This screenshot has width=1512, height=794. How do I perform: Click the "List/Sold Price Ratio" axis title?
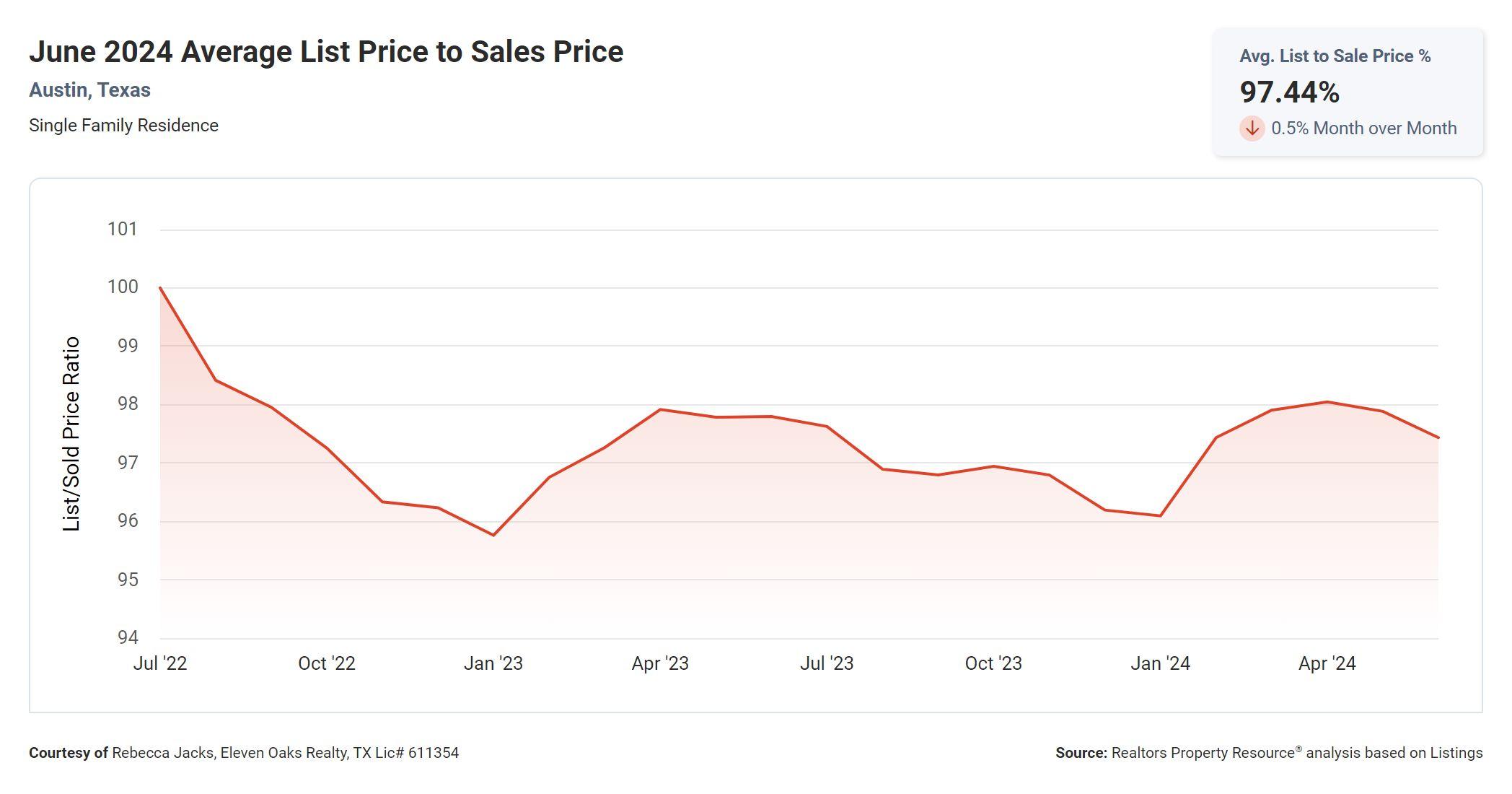pyautogui.click(x=71, y=434)
